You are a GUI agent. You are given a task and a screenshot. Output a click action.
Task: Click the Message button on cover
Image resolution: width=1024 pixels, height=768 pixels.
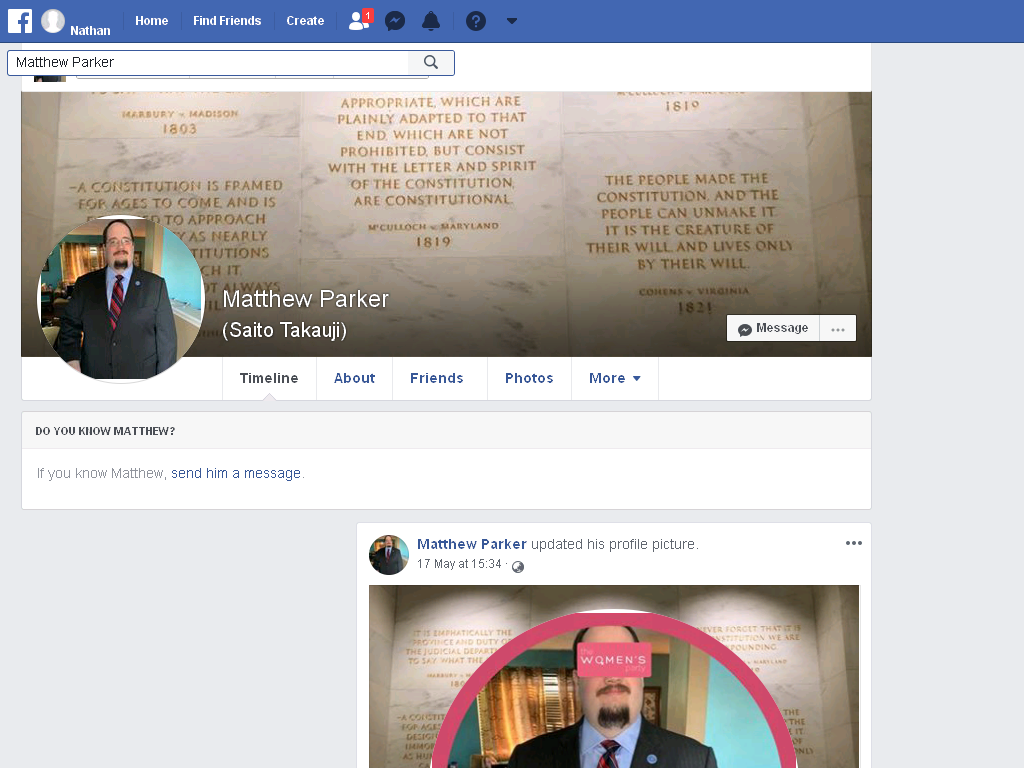773,328
